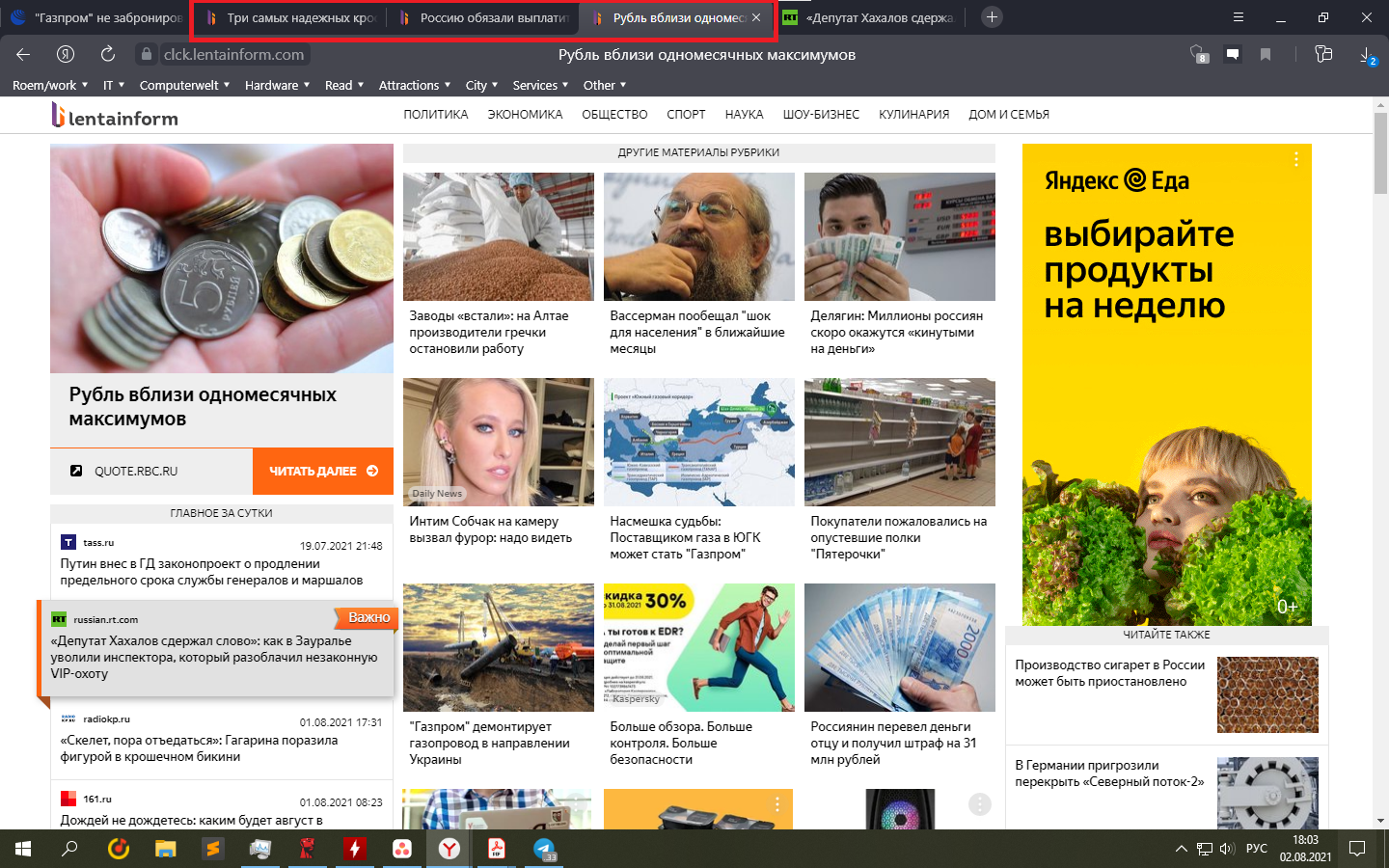Expand the IT bookmarks folder
Screen dimensions: 1389x868
click(x=114, y=85)
